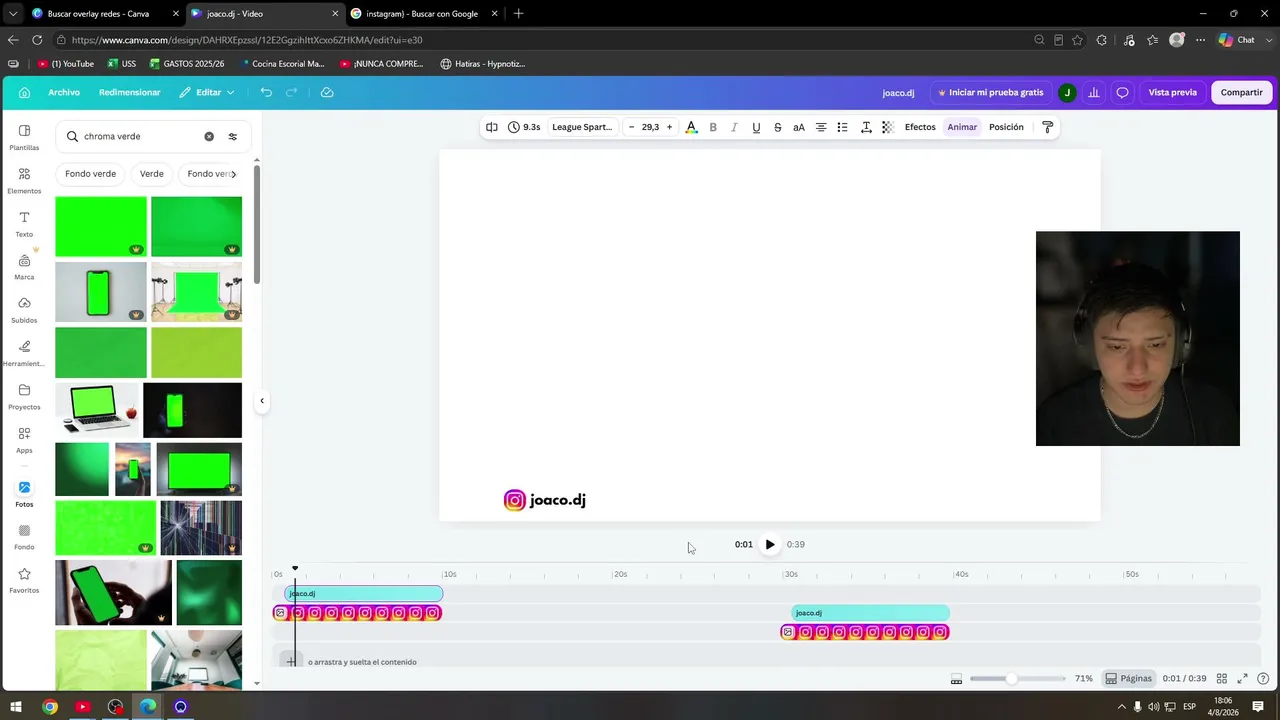This screenshot has height=720, width=1280.
Task: Open split element tool in toolbar
Action: click(x=491, y=127)
